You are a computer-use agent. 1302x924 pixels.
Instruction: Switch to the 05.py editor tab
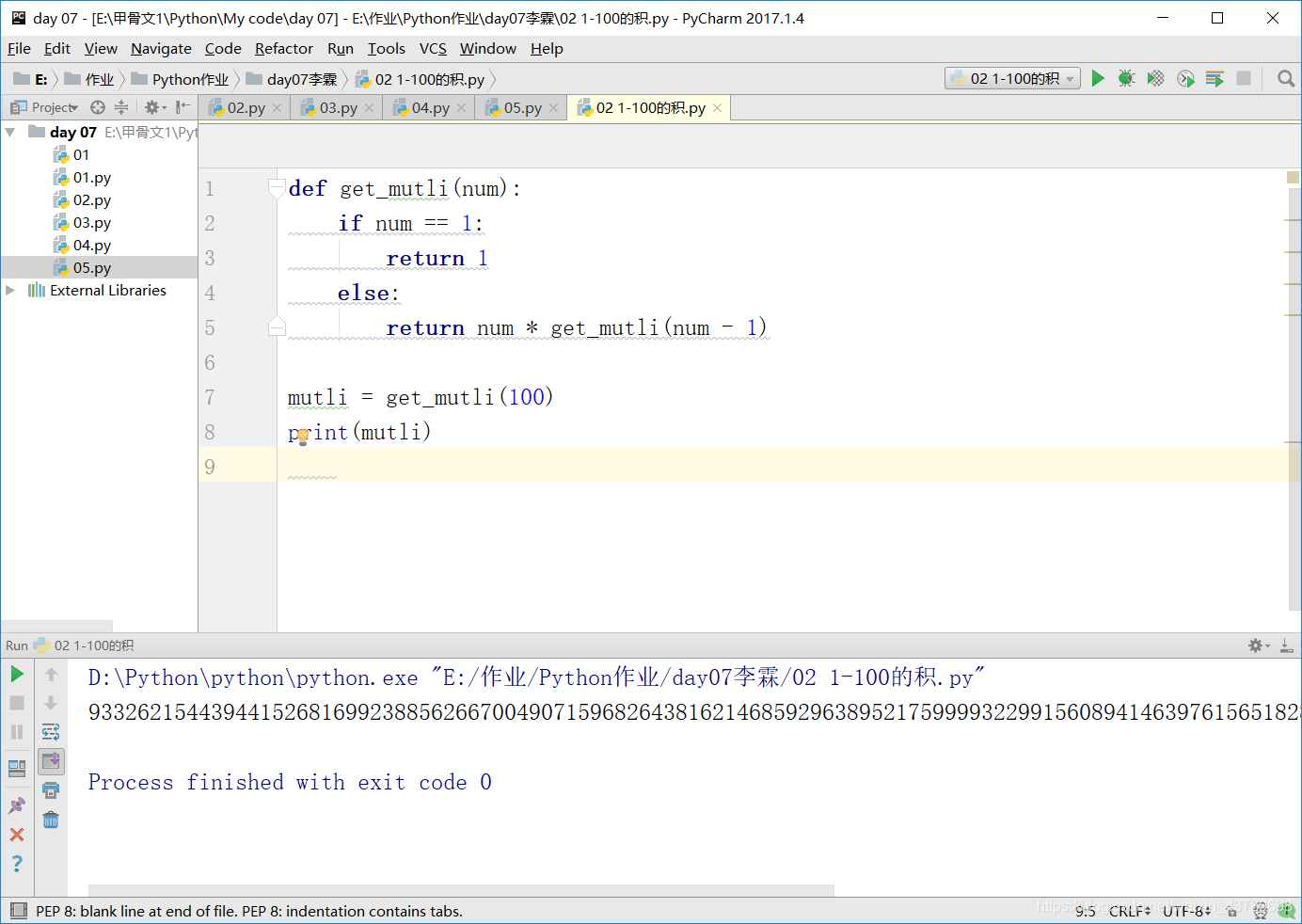tap(521, 108)
